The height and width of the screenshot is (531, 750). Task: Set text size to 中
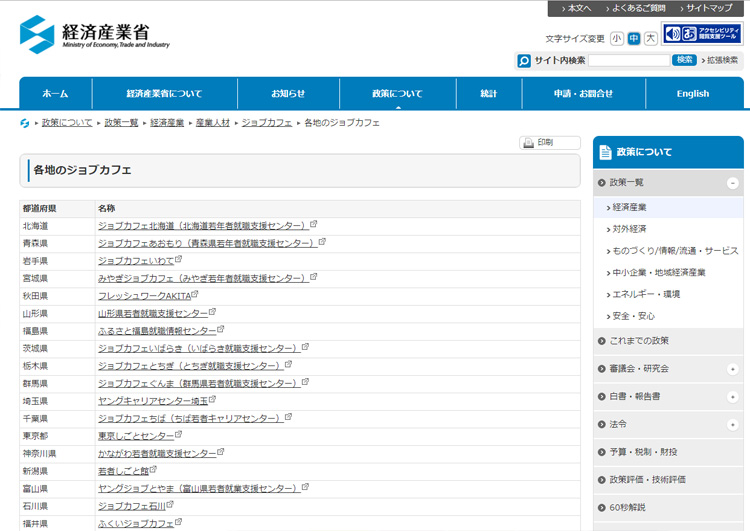coord(634,38)
